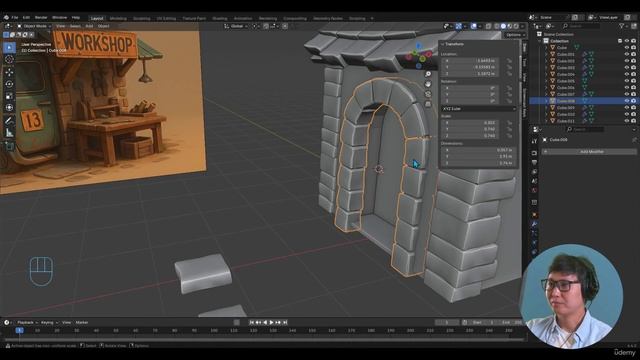This screenshot has width=640, height=360.
Task: Select material preview shading mode
Action: coord(509,26)
